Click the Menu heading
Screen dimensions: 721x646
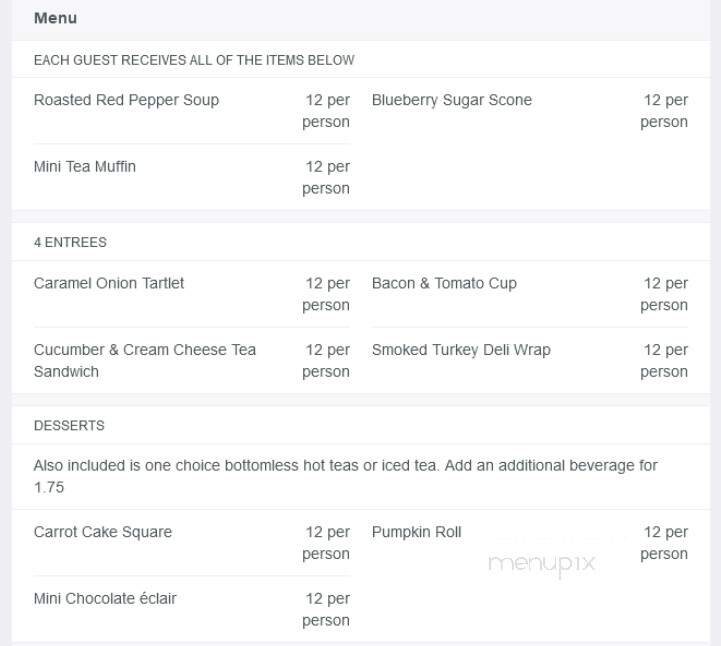click(x=55, y=18)
